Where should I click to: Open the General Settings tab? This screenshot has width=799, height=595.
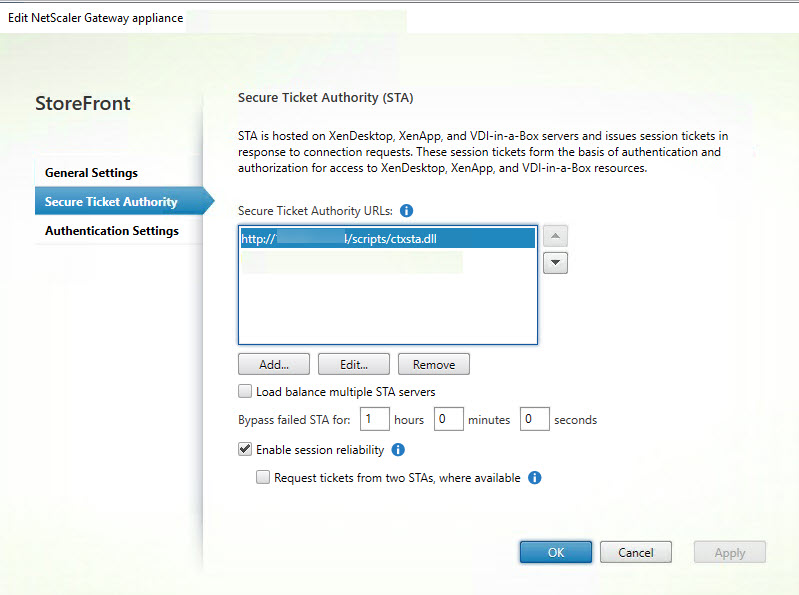pyautogui.click(x=91, y=173)
